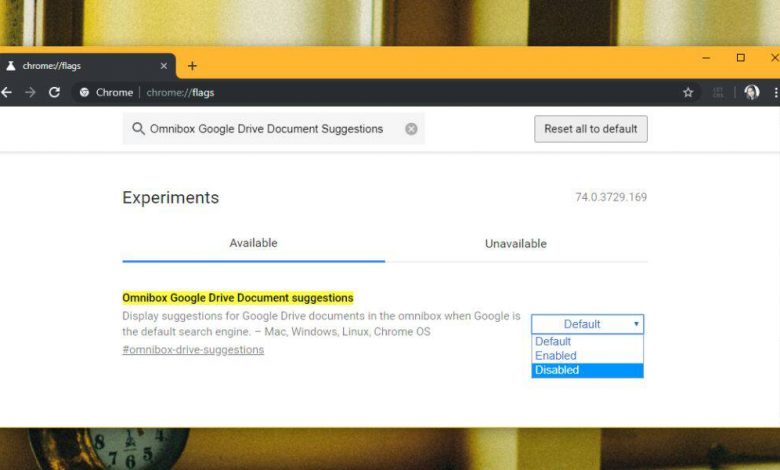Reload the chrome://flags page
The height and width of the screenshot is (470, 780).
point(54,92)
